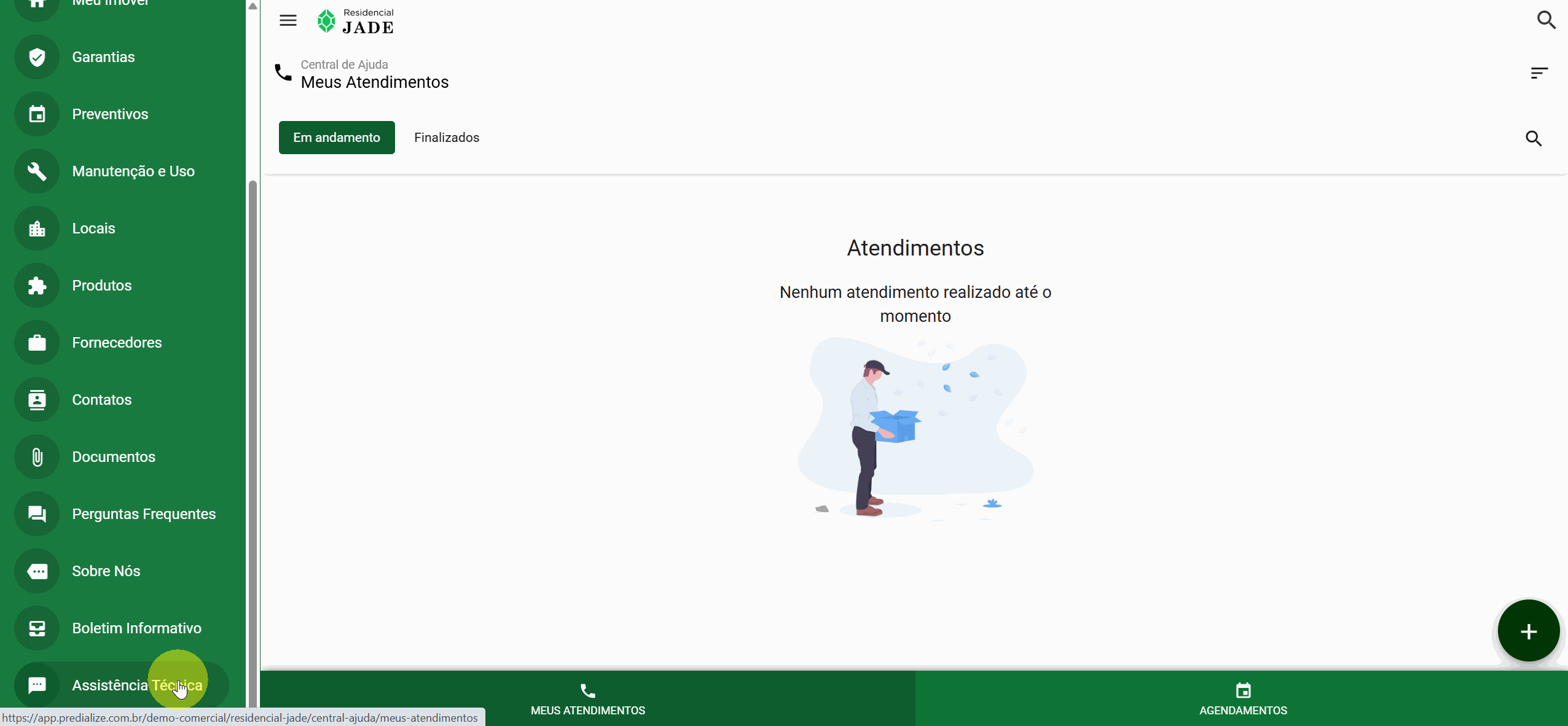Open the top-right global search icon
Screen dimensions: 1568x726
coord(1546,20)
